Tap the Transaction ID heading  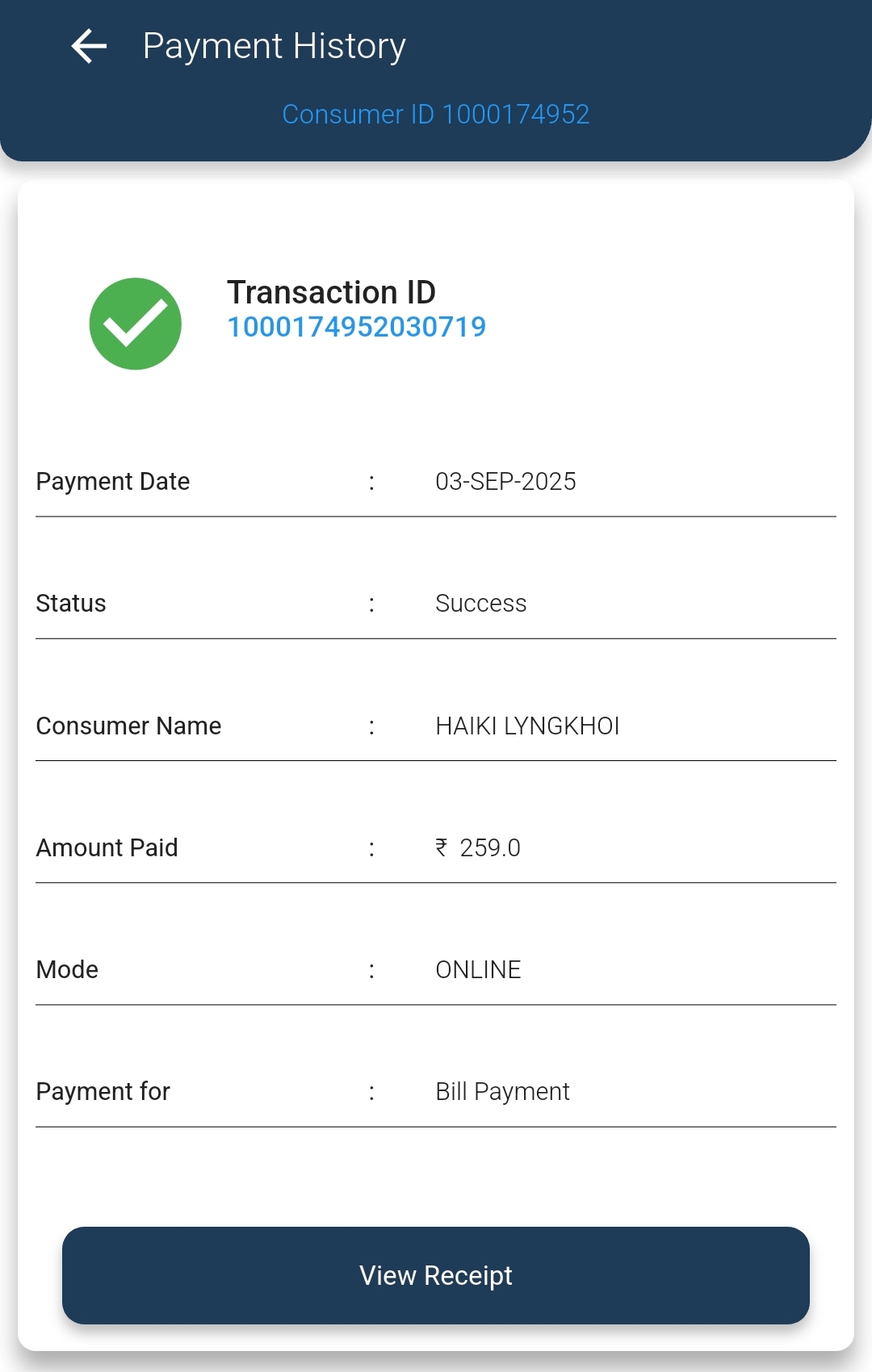click(x=331, y=292)
